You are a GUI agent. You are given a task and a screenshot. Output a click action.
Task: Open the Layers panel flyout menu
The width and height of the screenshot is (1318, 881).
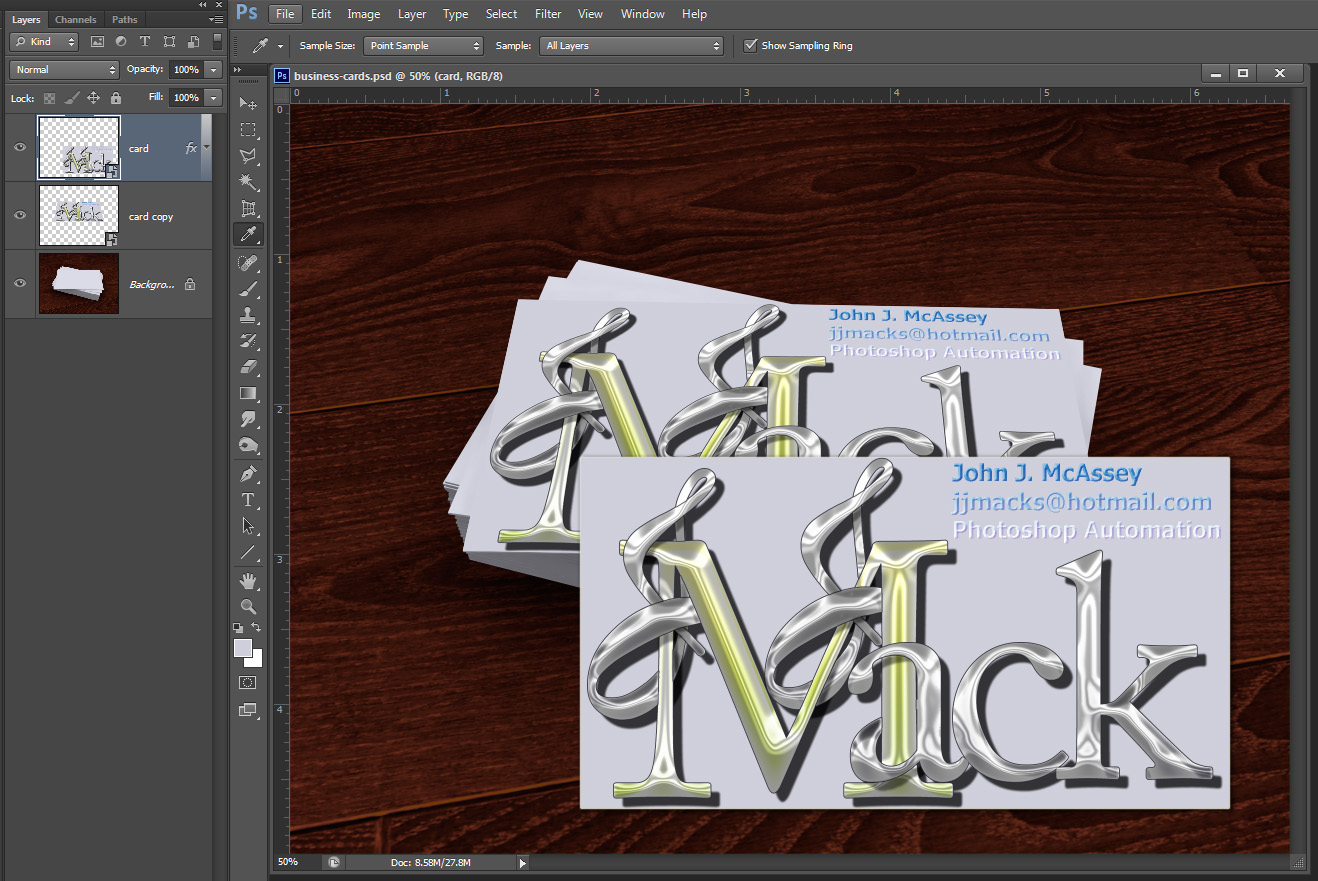[x=217, y=19]
